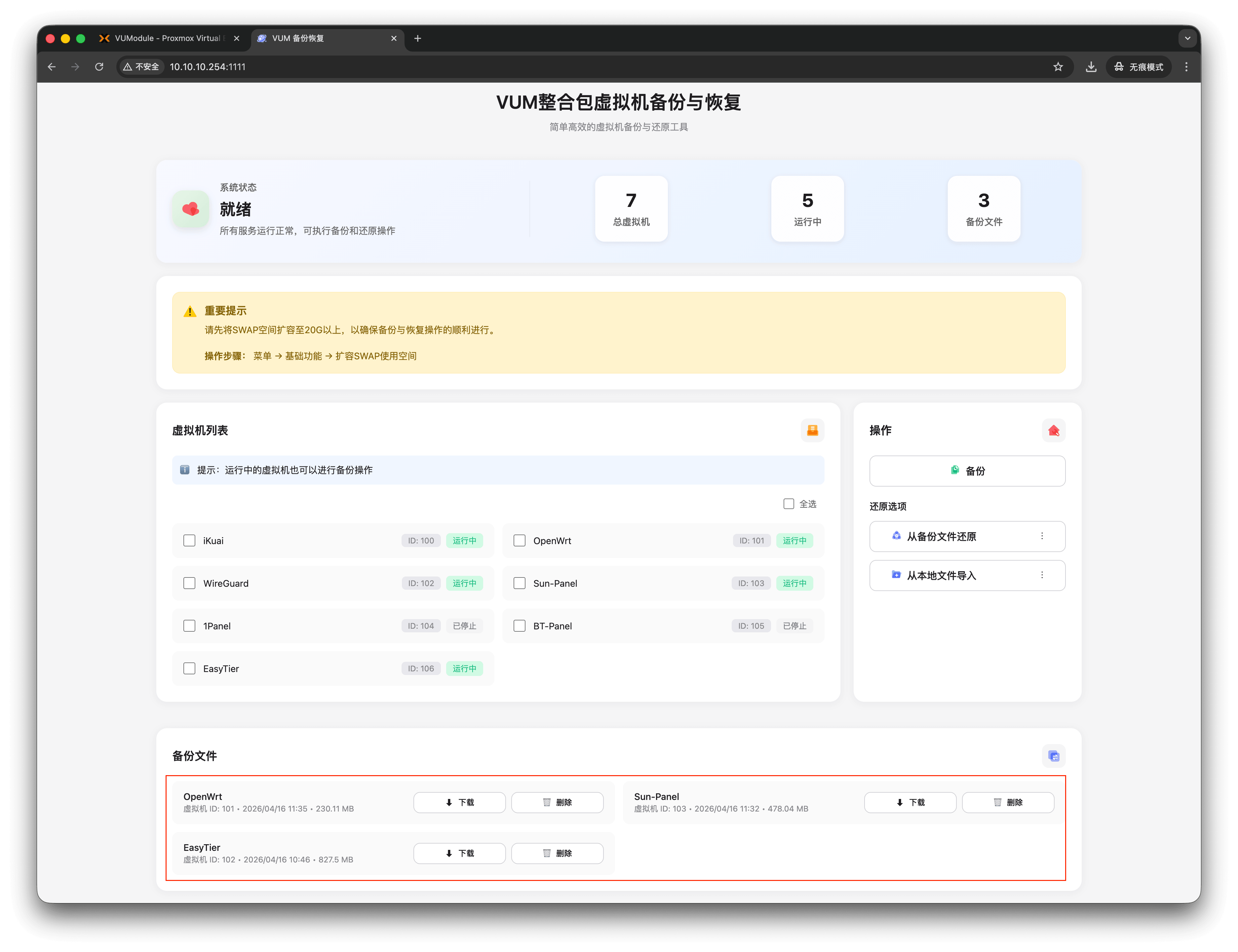Go forward in browser history

(75, 67)
